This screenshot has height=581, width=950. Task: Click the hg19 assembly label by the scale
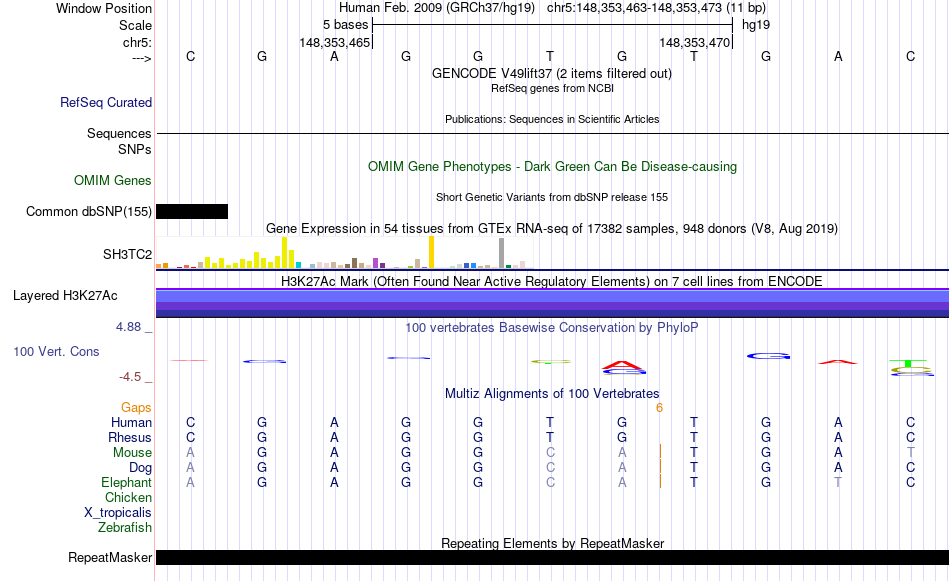pyautogui.click(x=756, y=25)
